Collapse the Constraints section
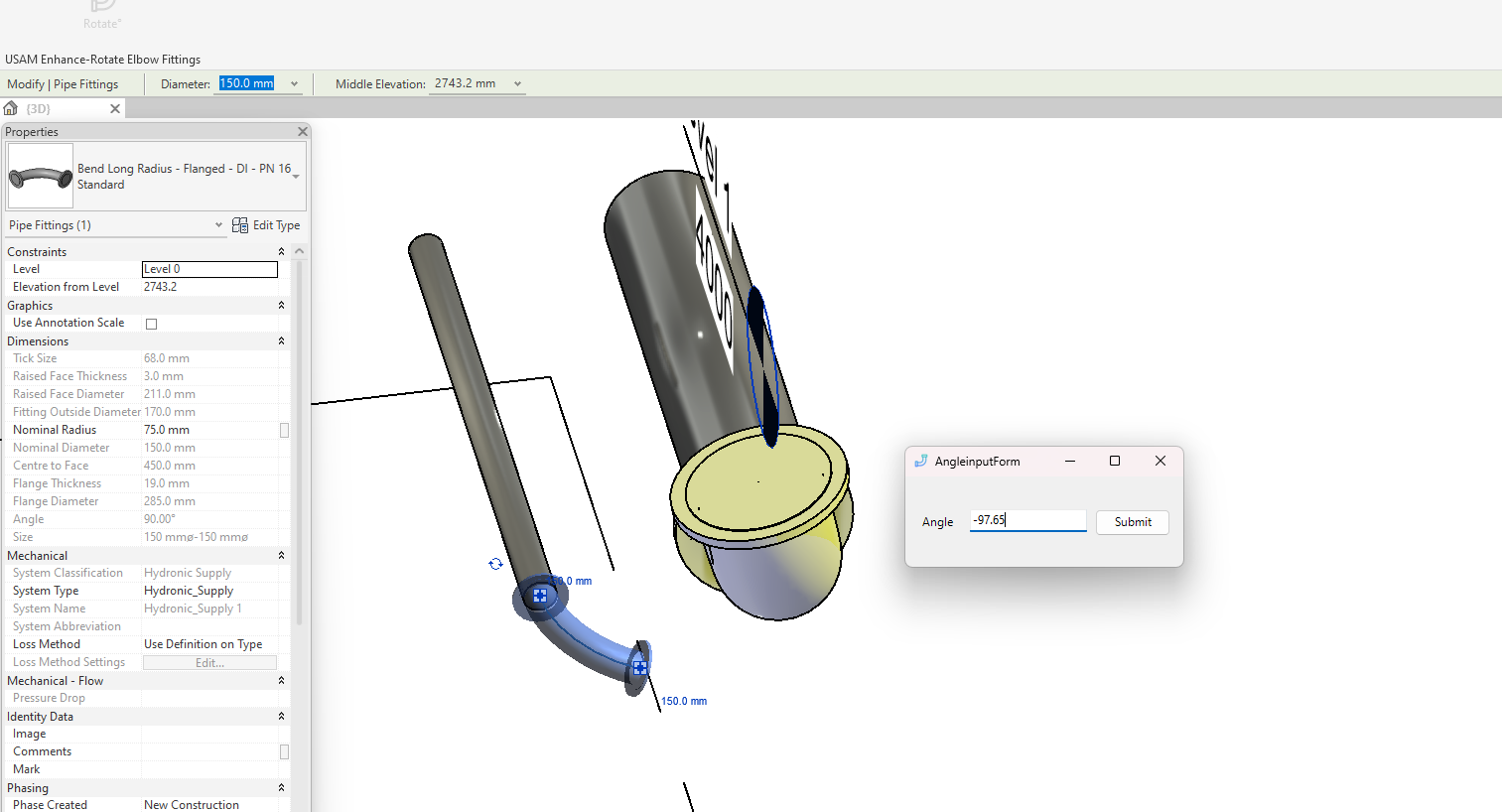Image resolution: width=1502 pixels, height=812 pixels. coord(281,252)
